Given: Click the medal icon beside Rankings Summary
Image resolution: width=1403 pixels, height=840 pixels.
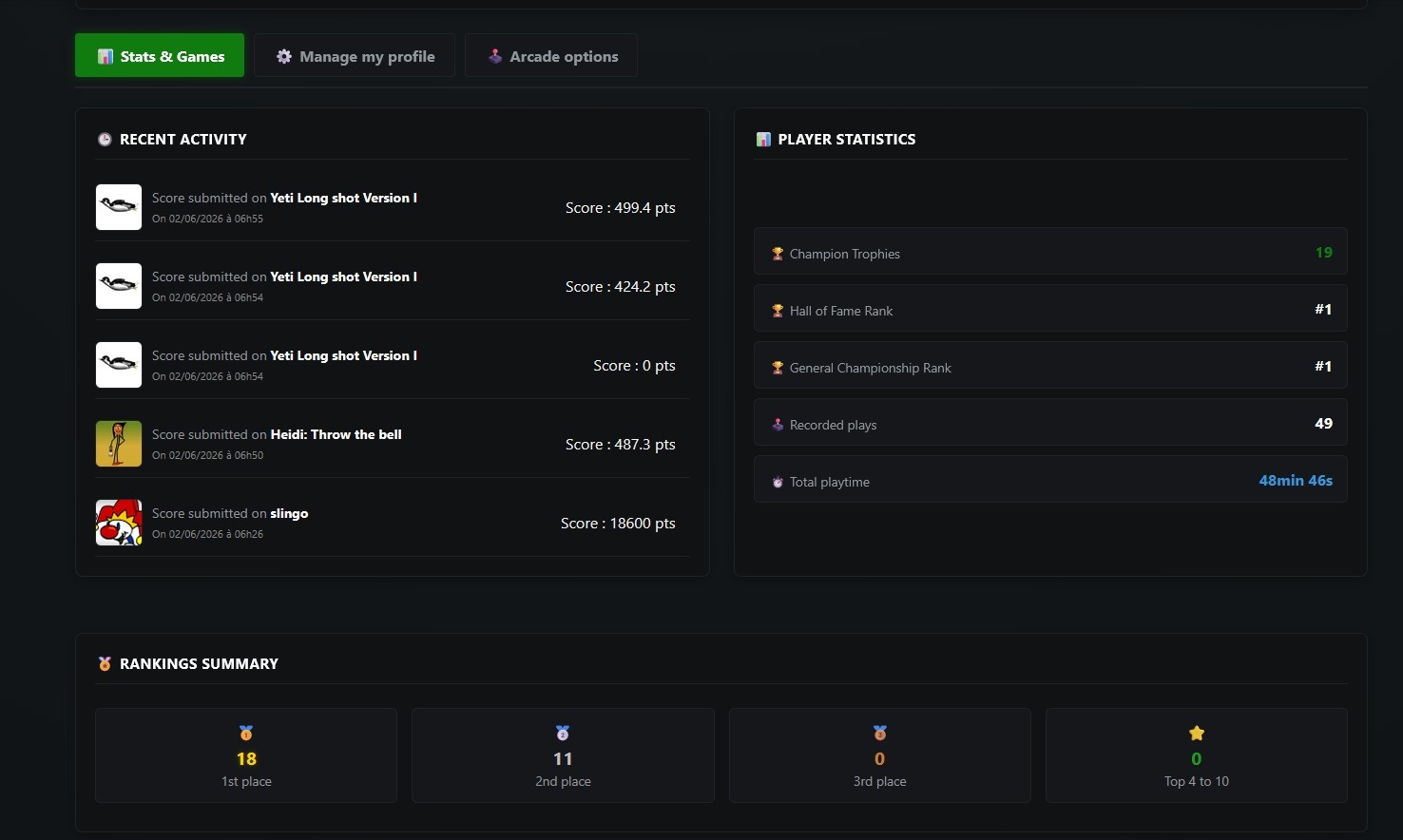Looking at the screenshot, I should point(105,664).
